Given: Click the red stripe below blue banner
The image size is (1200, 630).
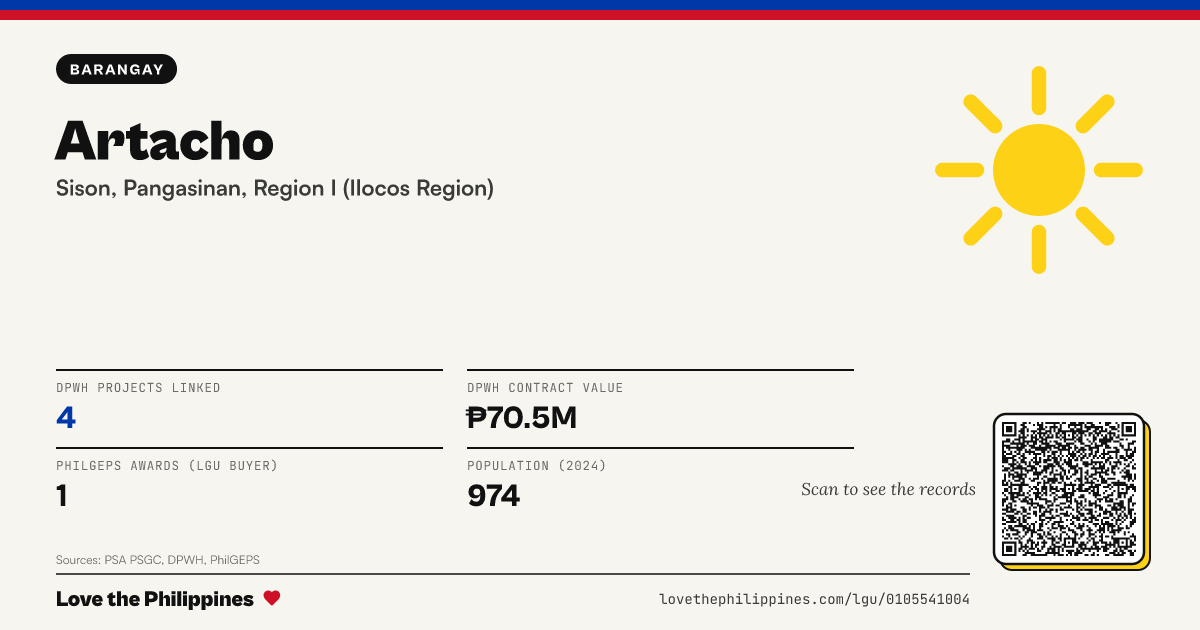Looking at the screenshot, I should pyautogui.click(x=600, y=15).
